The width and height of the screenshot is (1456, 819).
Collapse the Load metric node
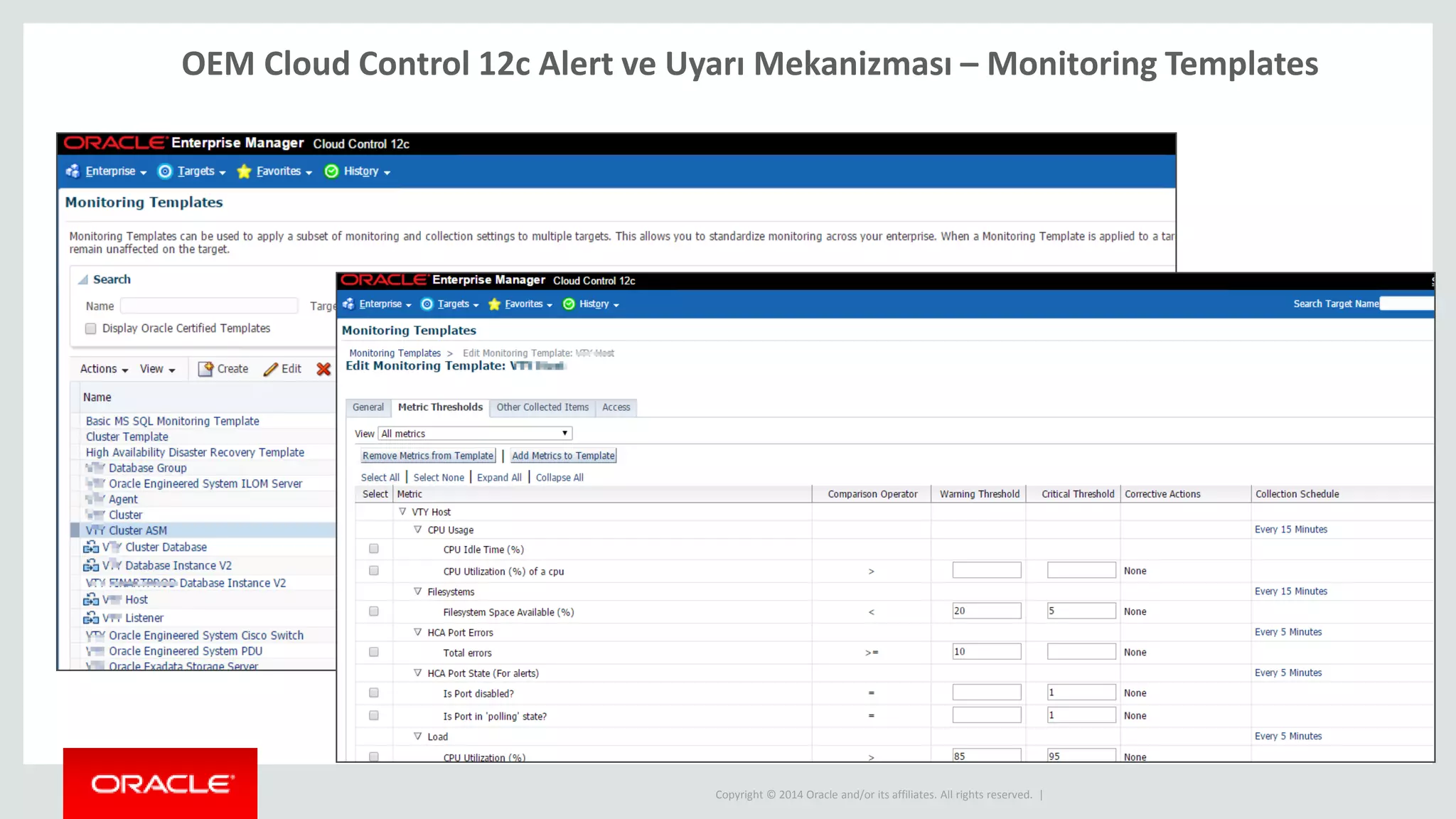[418, 737]
